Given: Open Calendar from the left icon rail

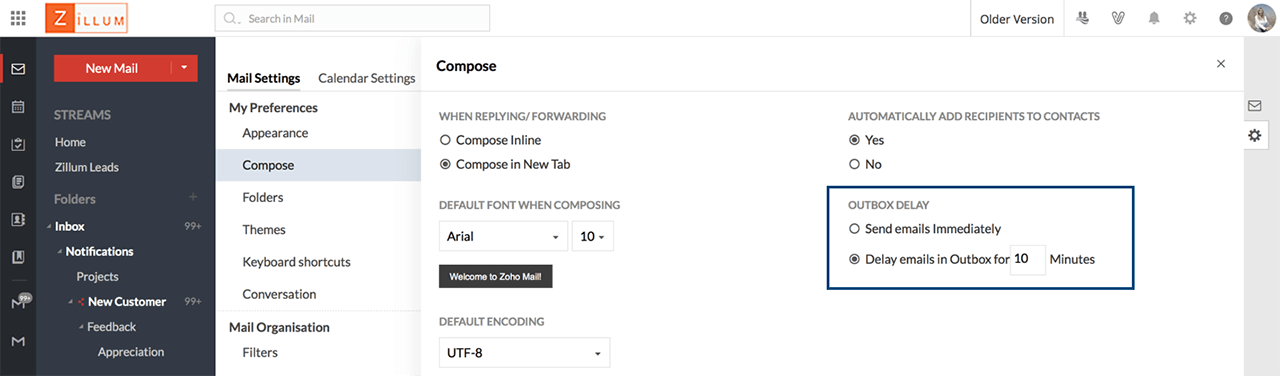Looking at the screenshot, I should (18, 106).
